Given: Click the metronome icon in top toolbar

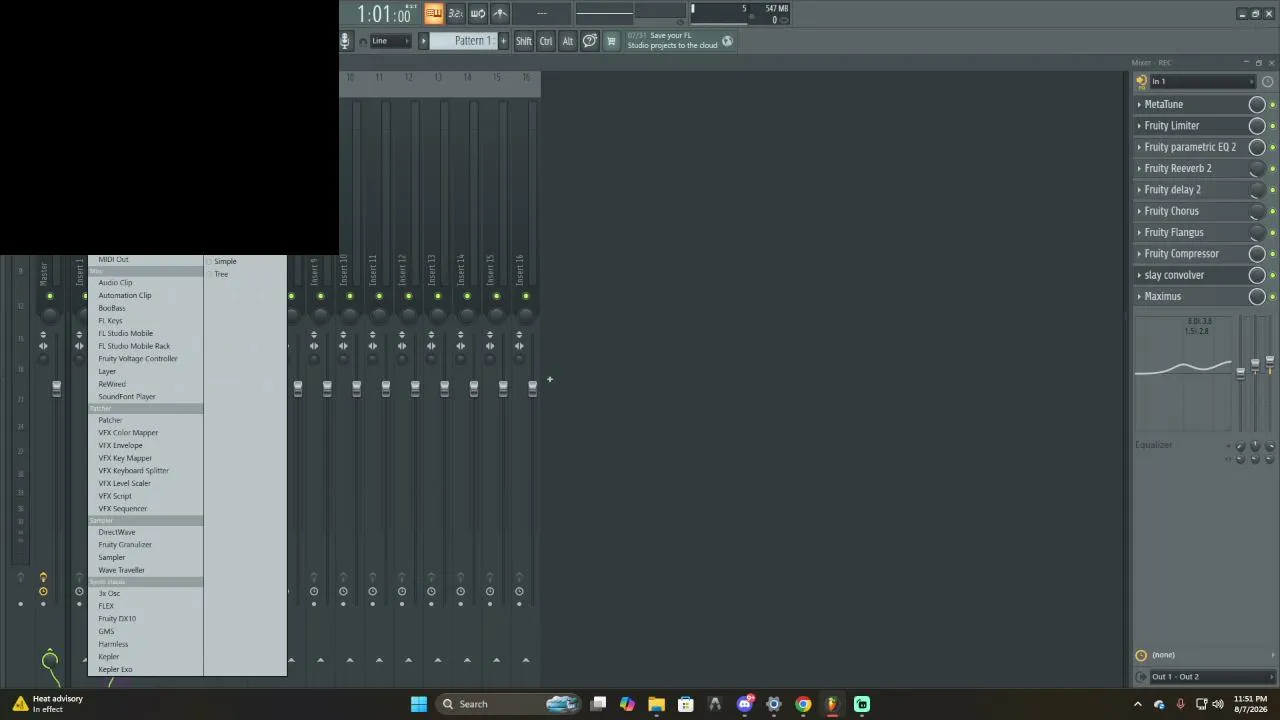Looking at the screenshot, I should coord(500,13).
